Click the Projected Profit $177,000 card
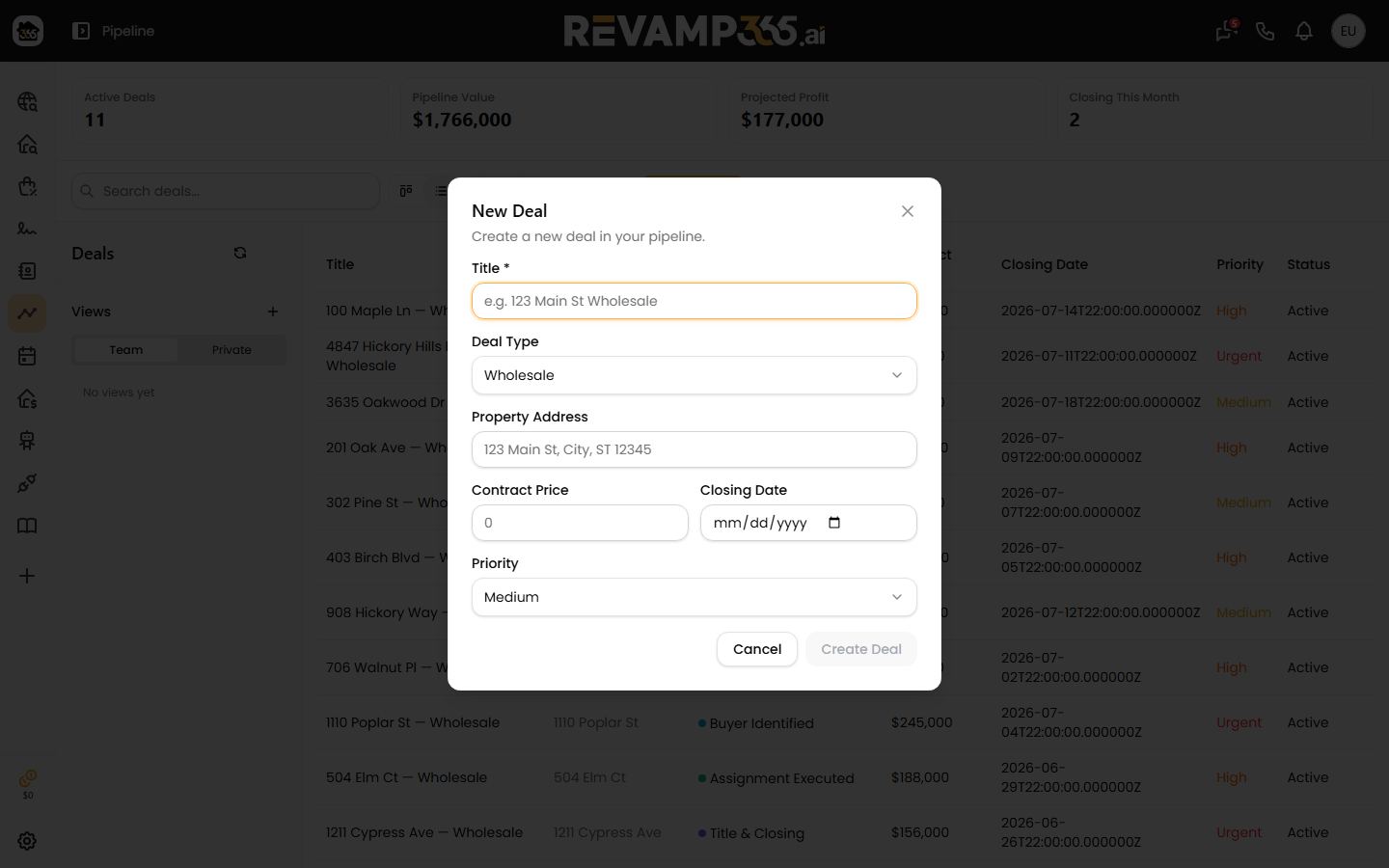1389x868 pixels. [x=887, y=111]
